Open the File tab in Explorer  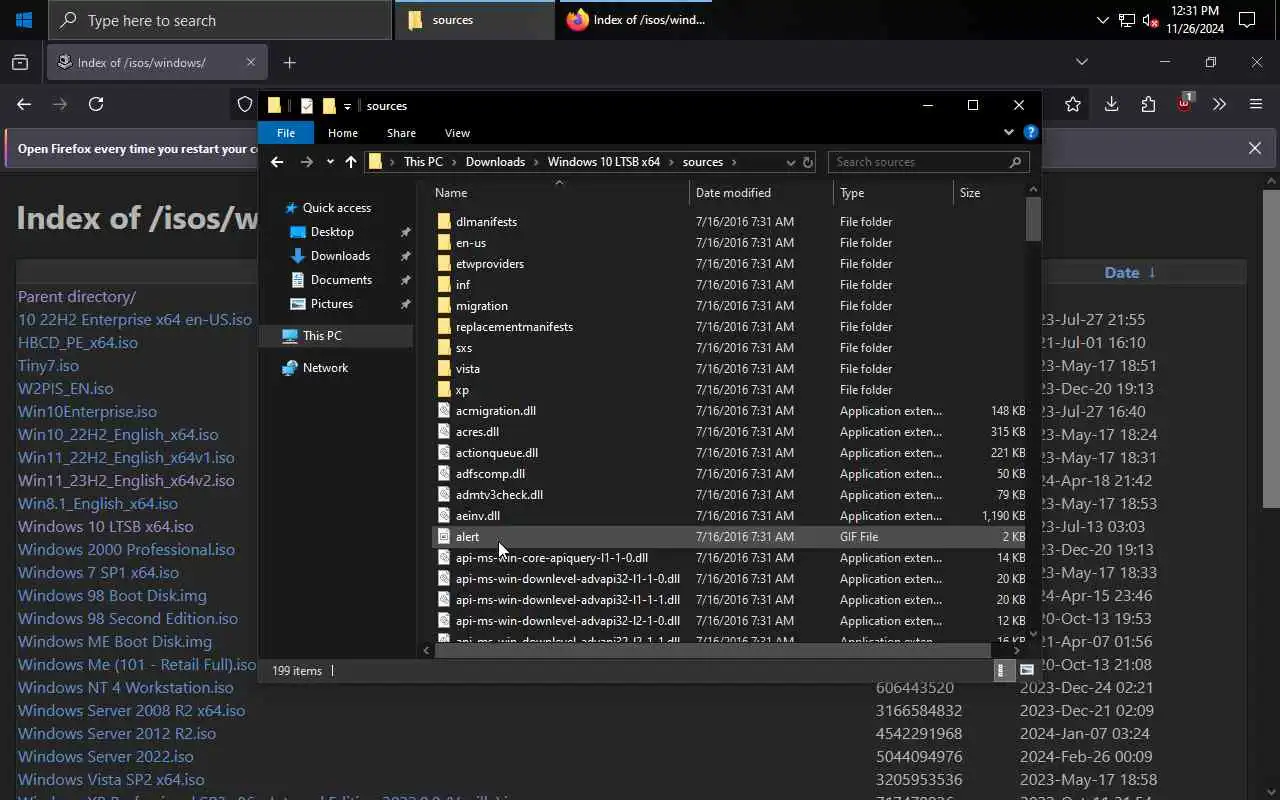click(286, 133)
